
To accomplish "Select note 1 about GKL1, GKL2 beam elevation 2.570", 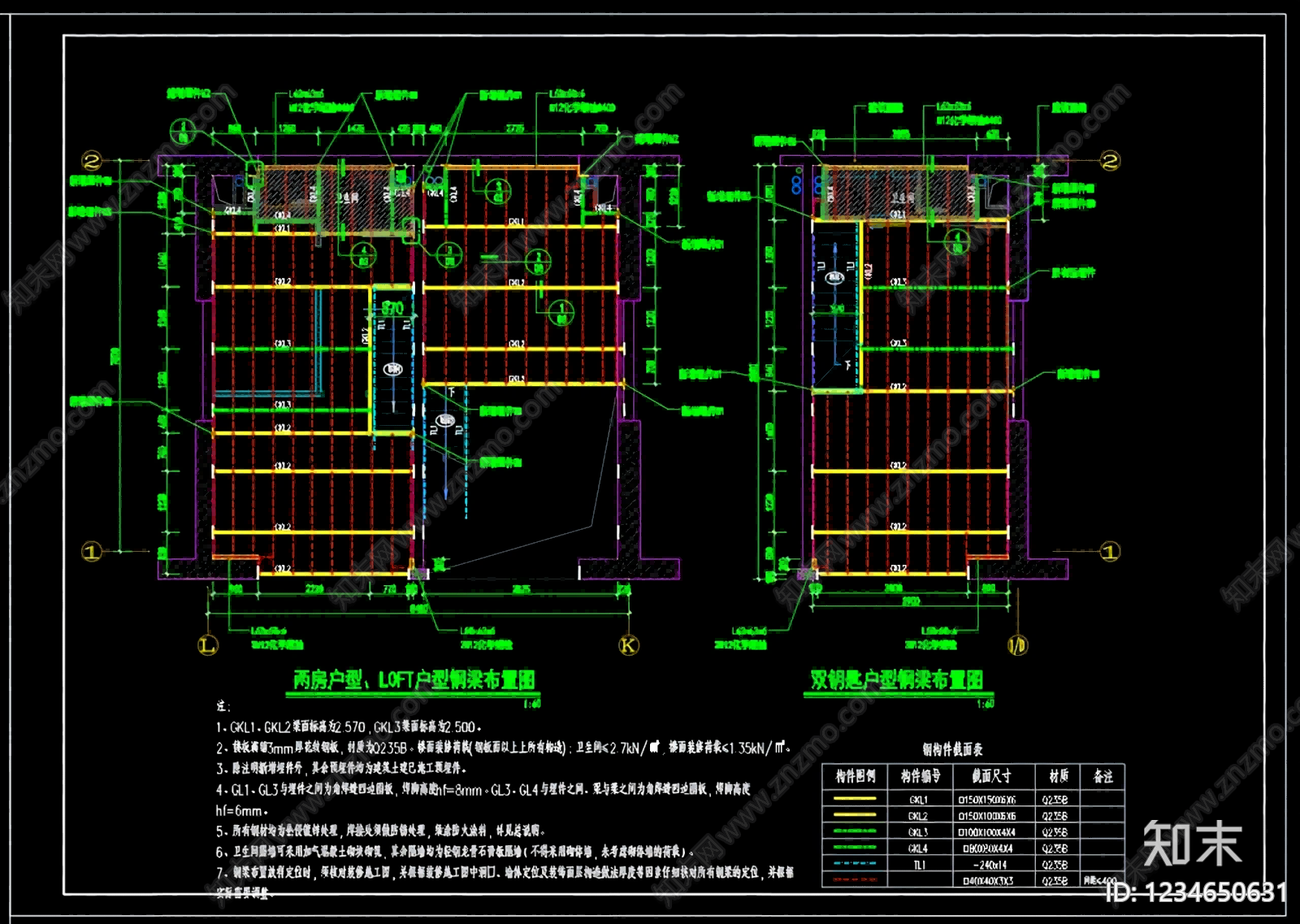I will 349,727.
